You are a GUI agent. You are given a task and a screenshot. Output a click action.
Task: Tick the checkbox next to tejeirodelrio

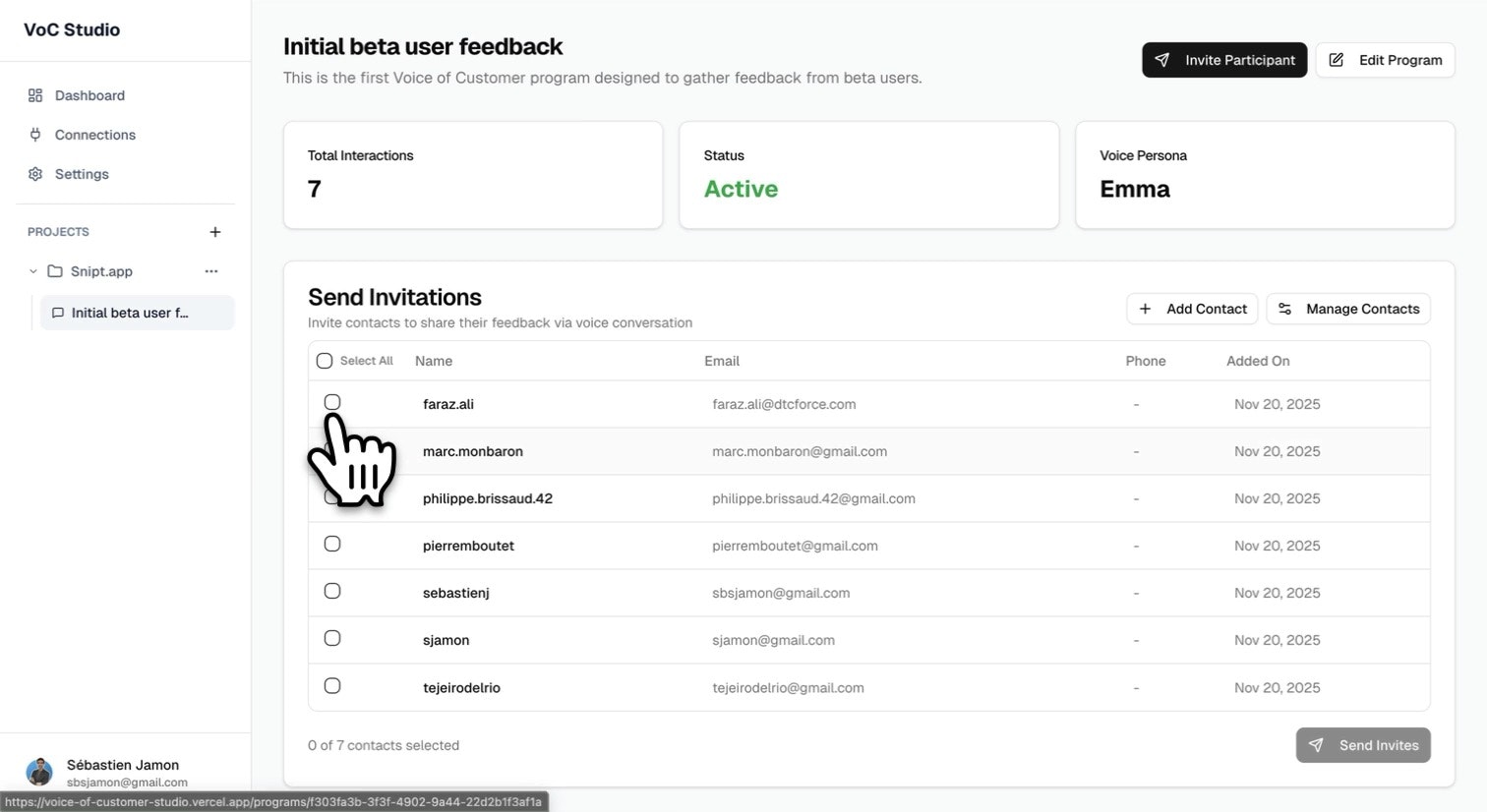[x=332, y=685]
